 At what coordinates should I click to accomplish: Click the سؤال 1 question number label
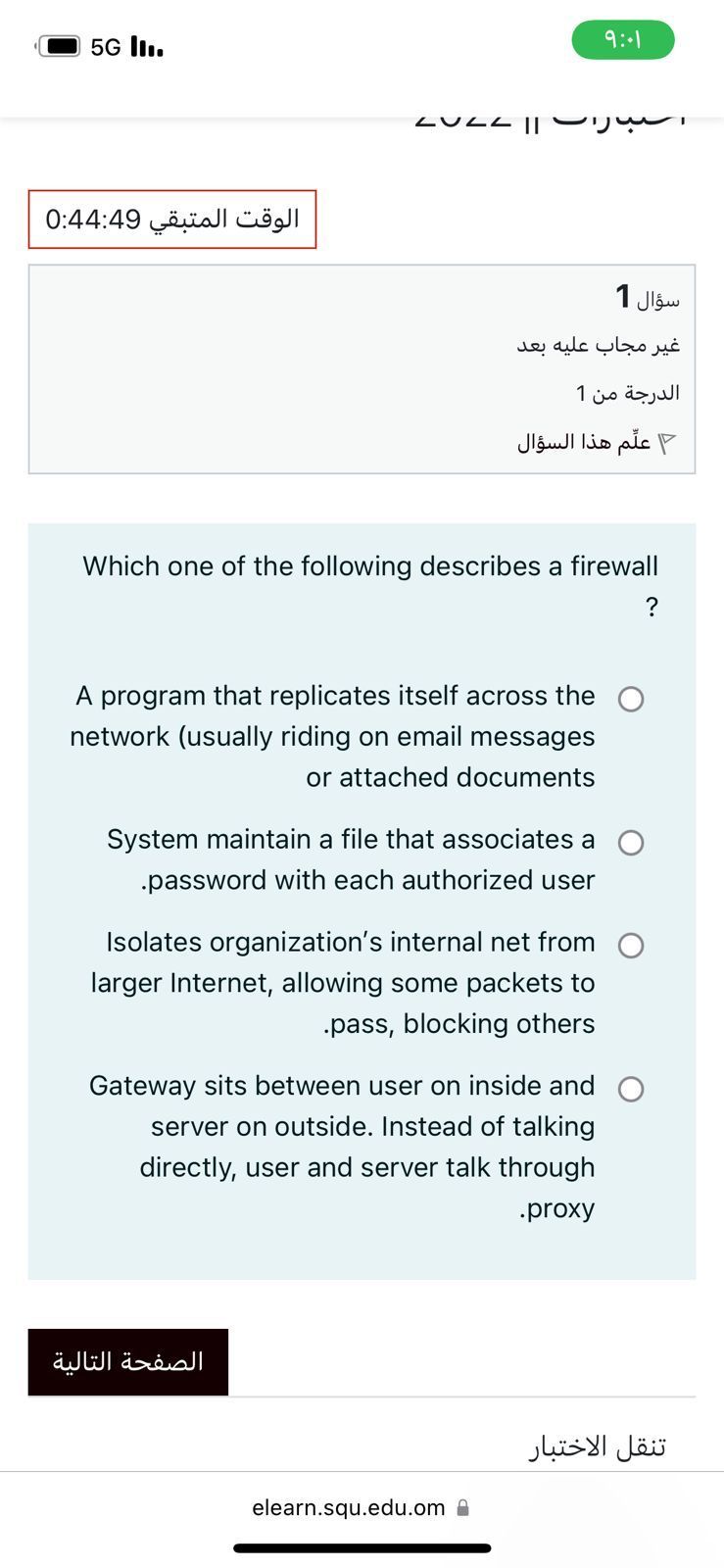tap(648, 297)
